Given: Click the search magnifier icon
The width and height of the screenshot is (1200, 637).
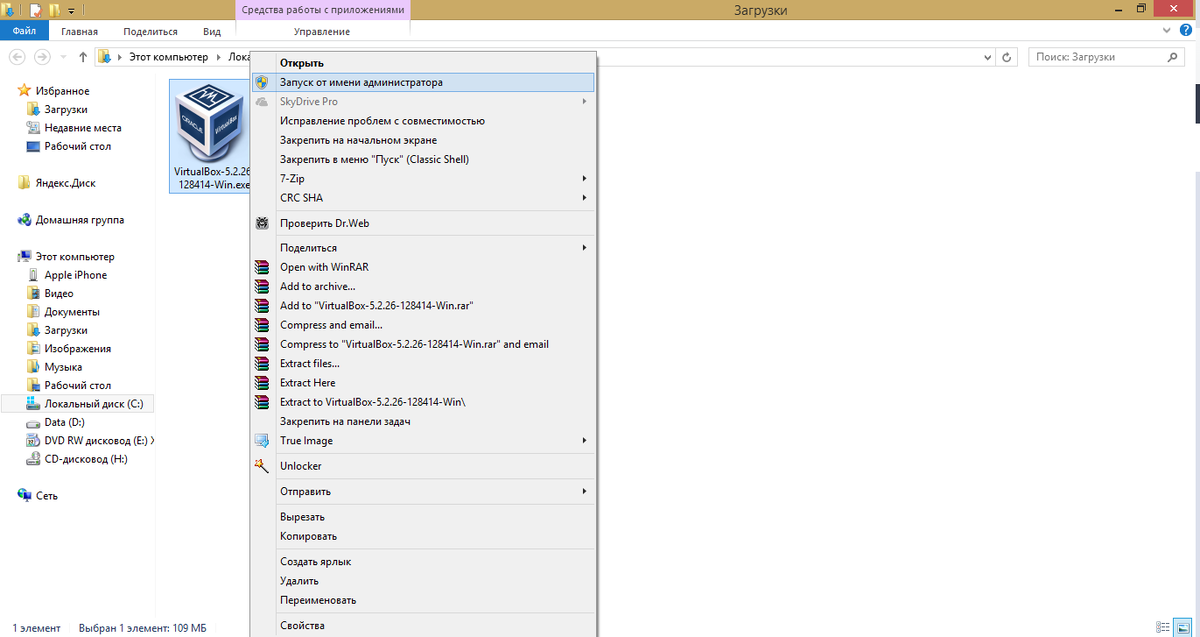Looking at the screenshot, I should [x=1174, y=58].
